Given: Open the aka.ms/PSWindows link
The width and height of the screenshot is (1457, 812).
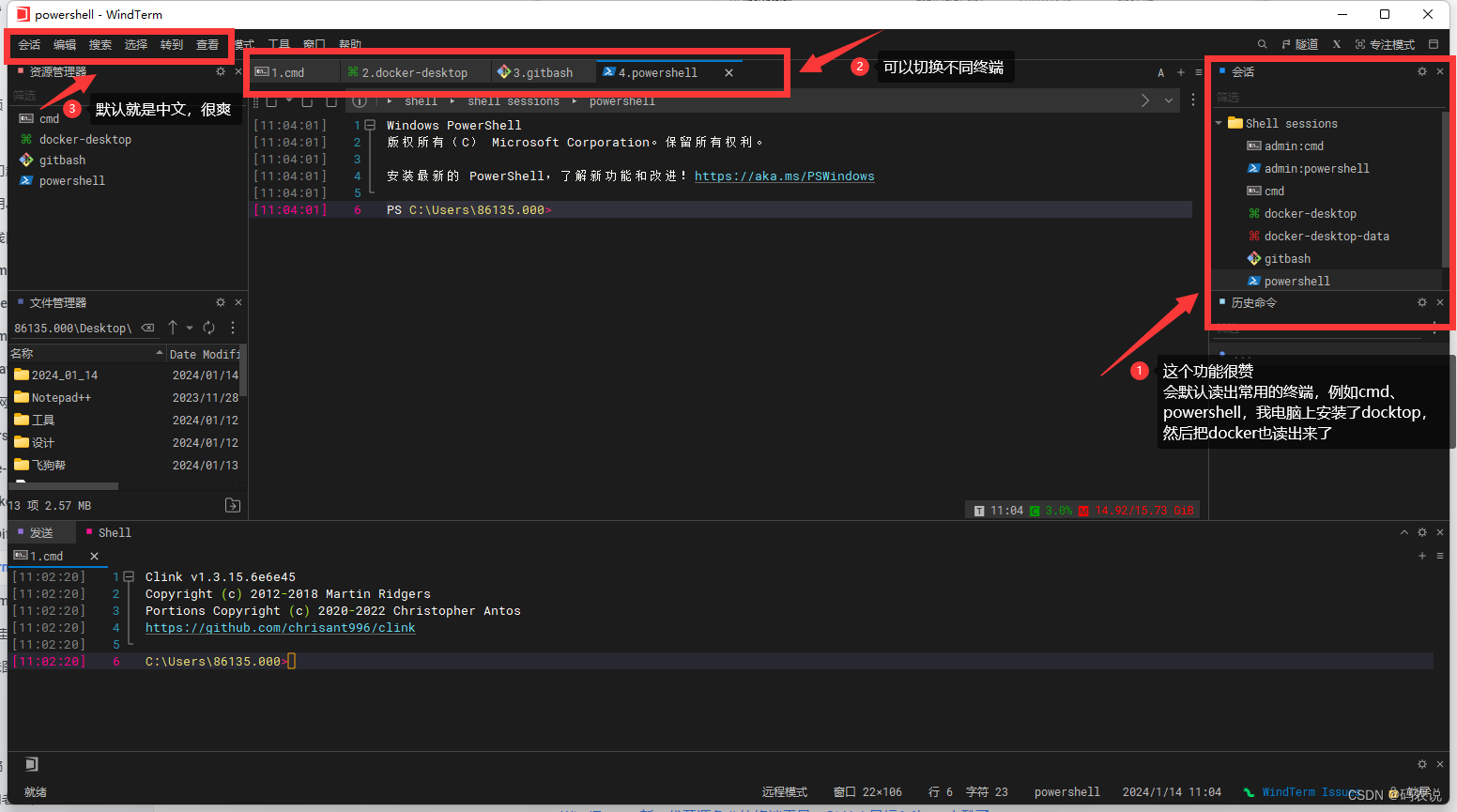Looking at the screenshot, I should click(784, 176).
